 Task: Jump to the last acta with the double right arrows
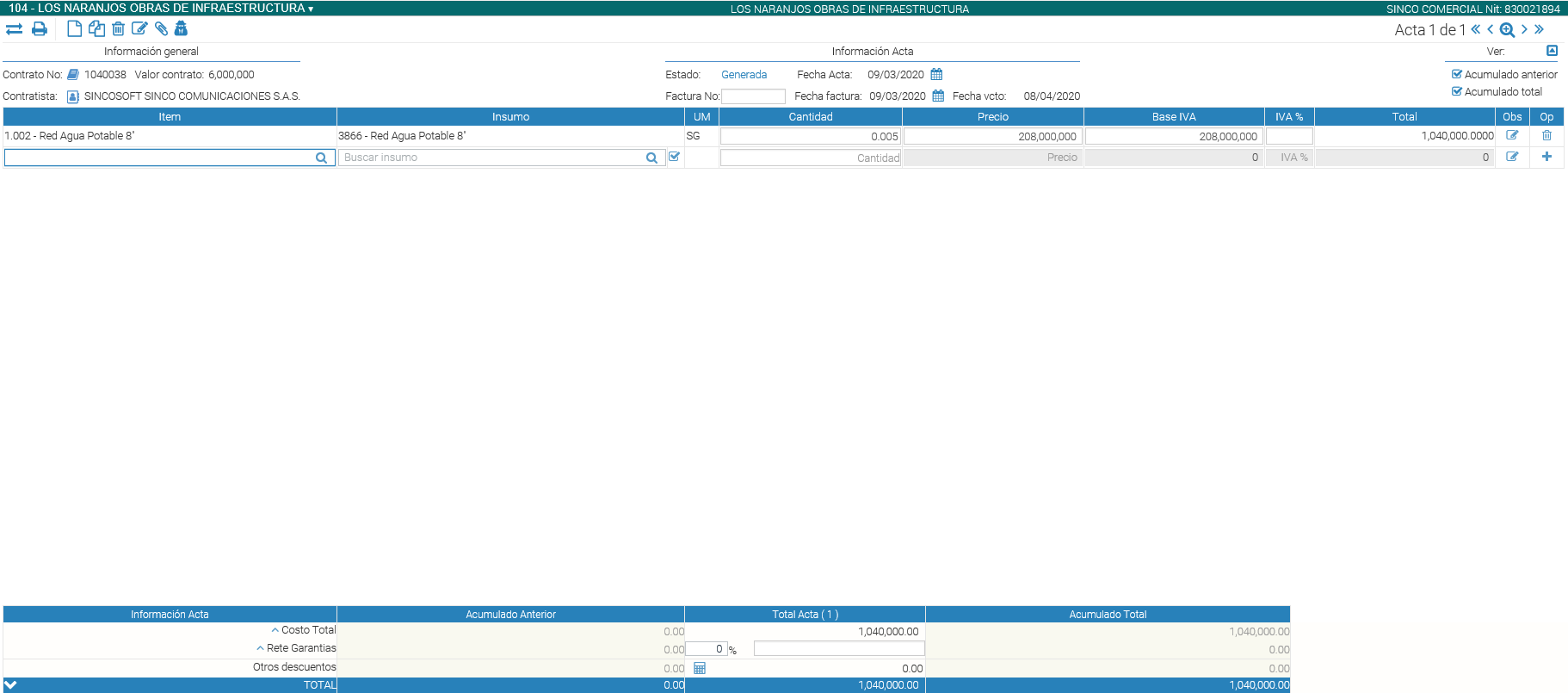[x=1539, y=29]
